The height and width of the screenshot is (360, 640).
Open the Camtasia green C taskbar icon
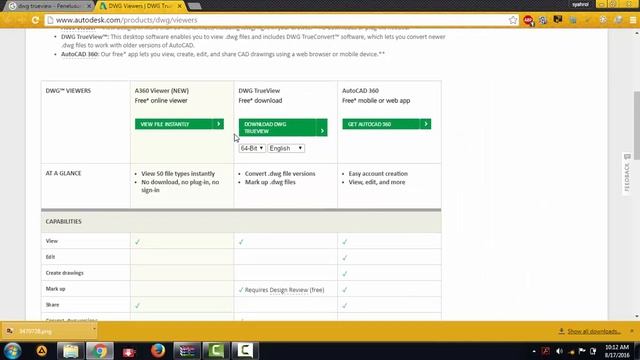[x=216, y=351]
